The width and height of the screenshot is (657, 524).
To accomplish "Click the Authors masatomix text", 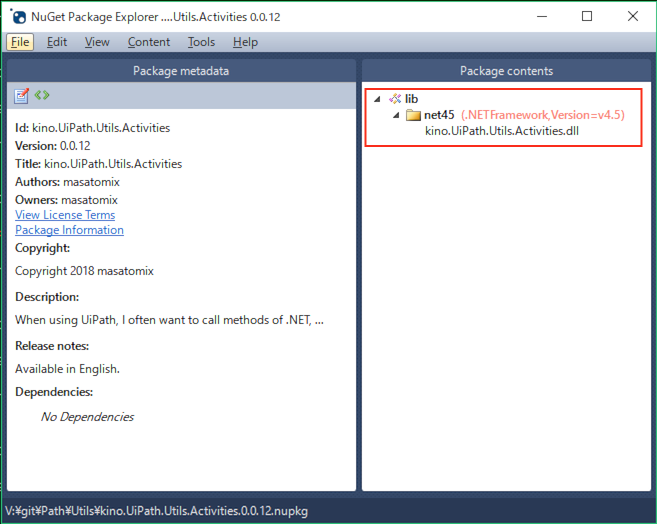I will click(x=67, y=182).
